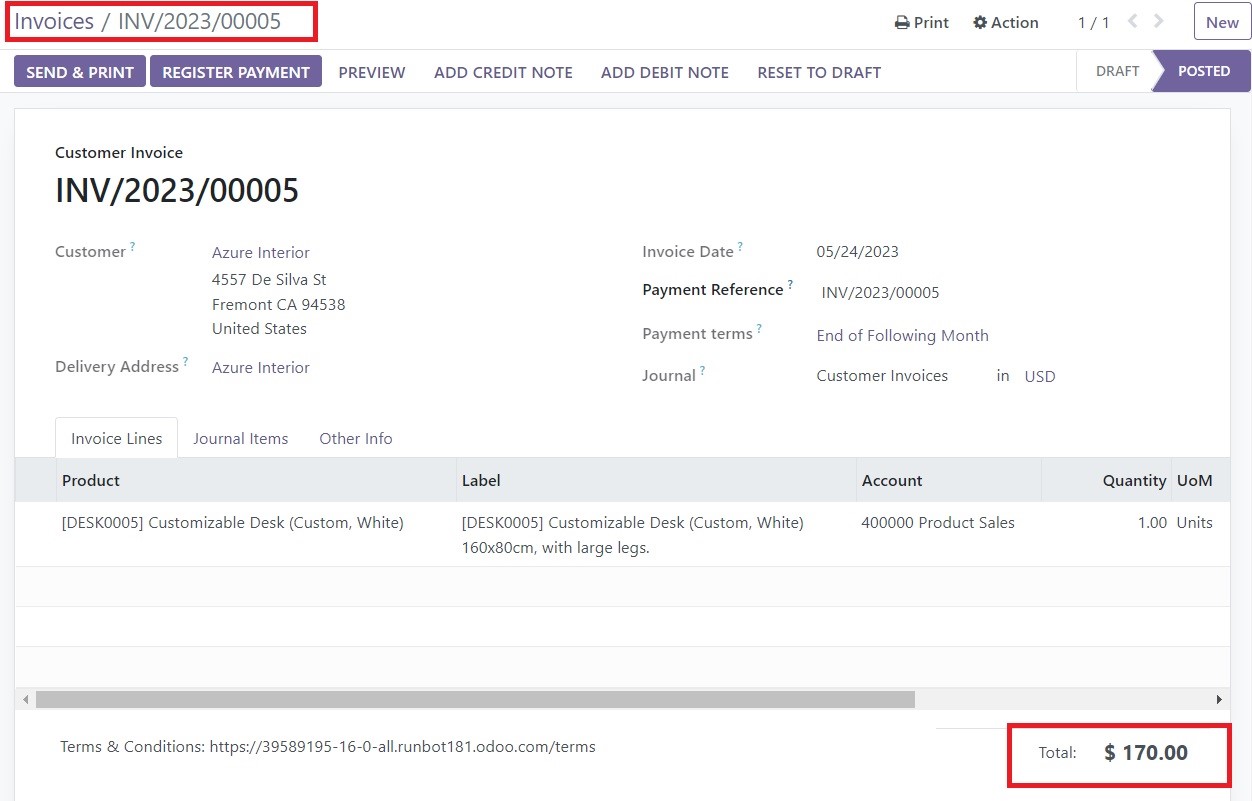Click the Invoices breadcrumb link
The width and height of the screenshot is (1252, 801).
pyautogui.click(x=54, y=21)
